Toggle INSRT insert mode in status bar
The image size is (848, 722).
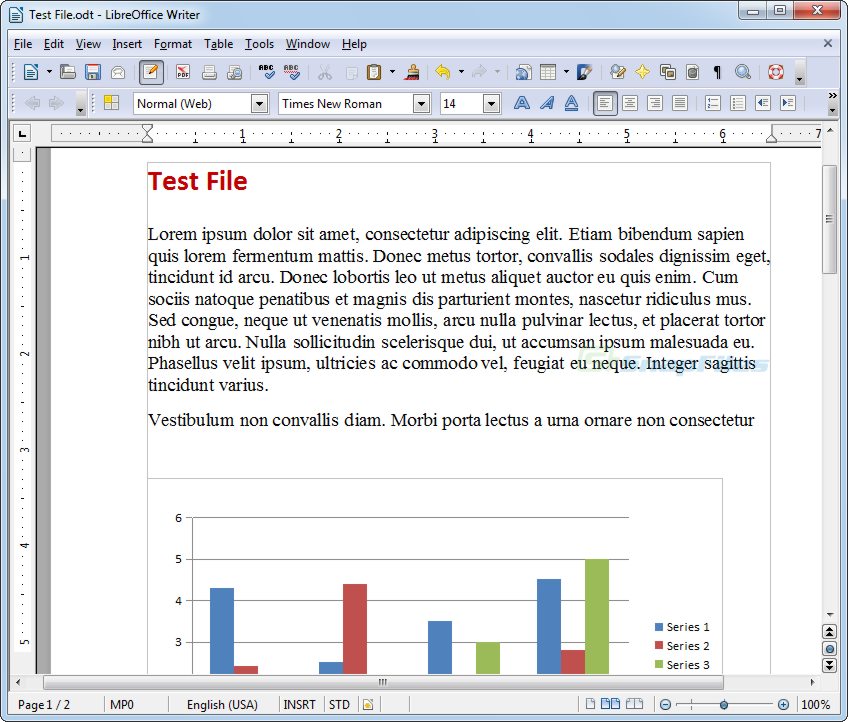[x=298, y=705]
